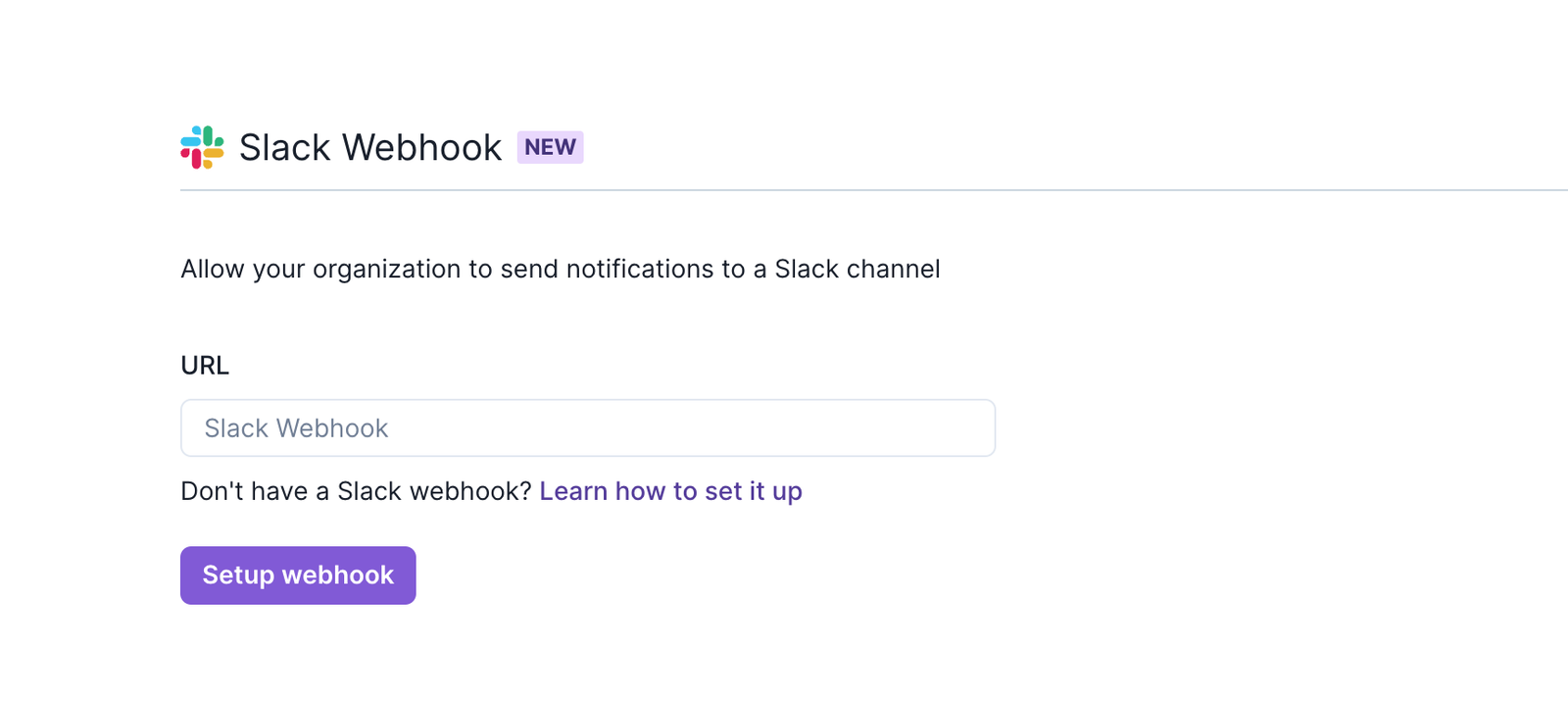
Task: Focus the Slack Webhook URL input field
Action: point(588,427)
